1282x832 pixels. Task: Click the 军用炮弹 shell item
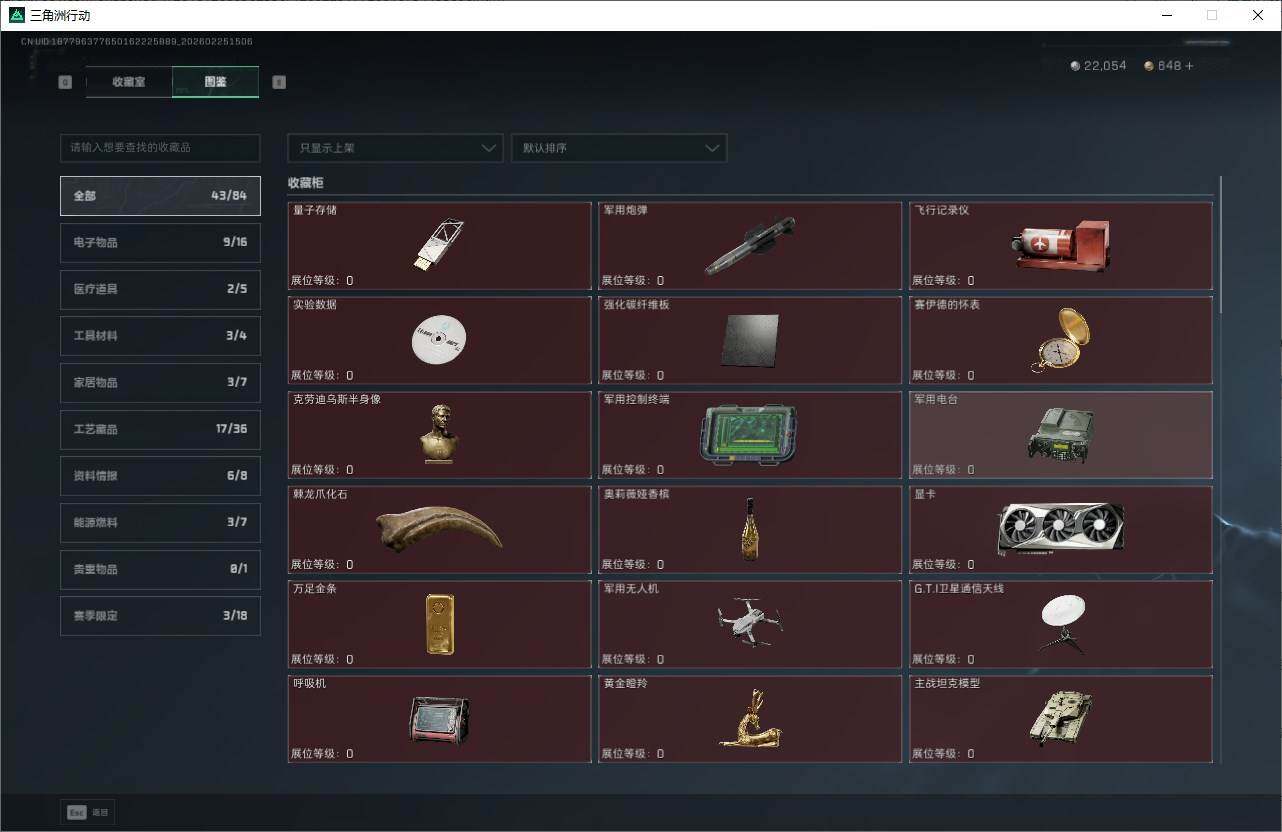750,246
